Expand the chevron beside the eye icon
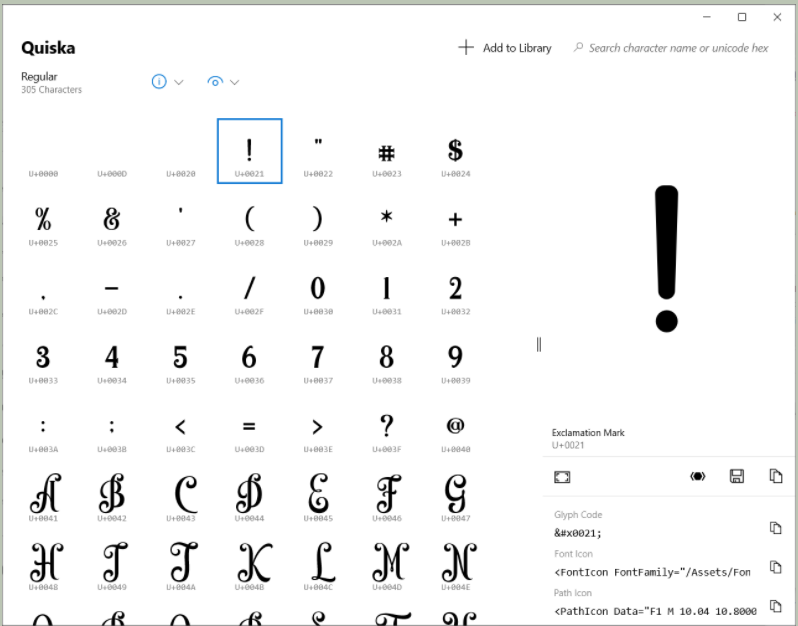Screen dimensions: 798x626 (234, 82)
